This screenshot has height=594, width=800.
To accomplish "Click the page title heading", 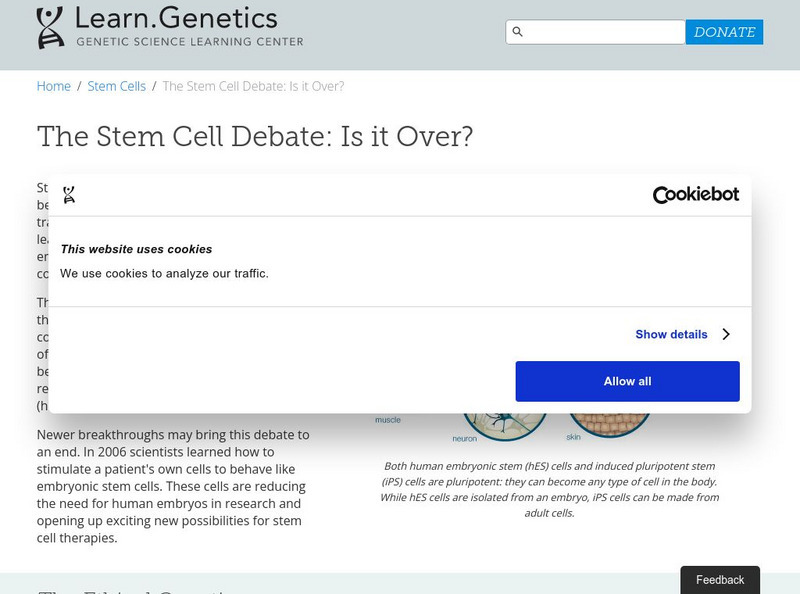I will (x=255, y=136).
